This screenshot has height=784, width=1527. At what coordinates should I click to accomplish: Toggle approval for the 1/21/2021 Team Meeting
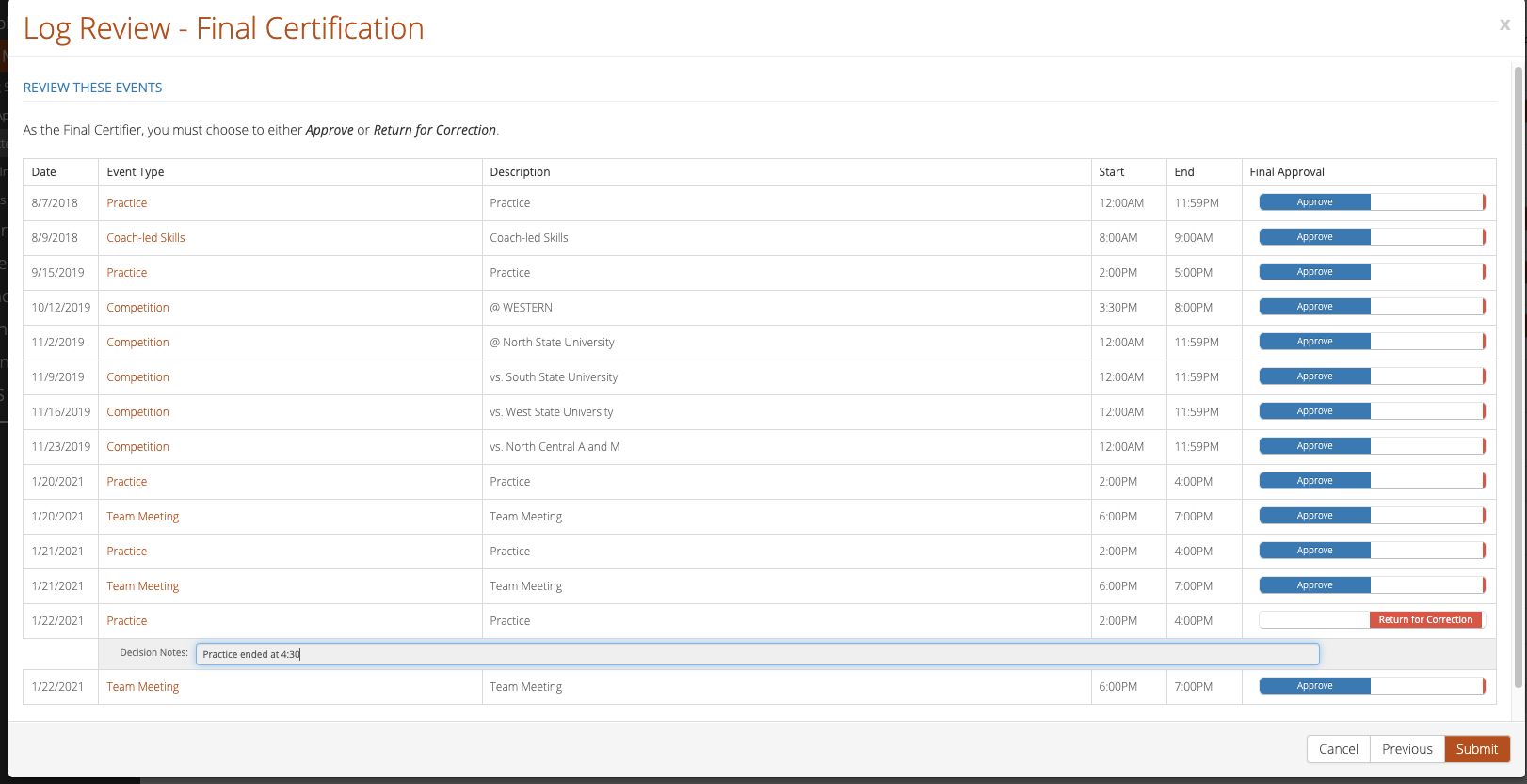pos(1372,585)
